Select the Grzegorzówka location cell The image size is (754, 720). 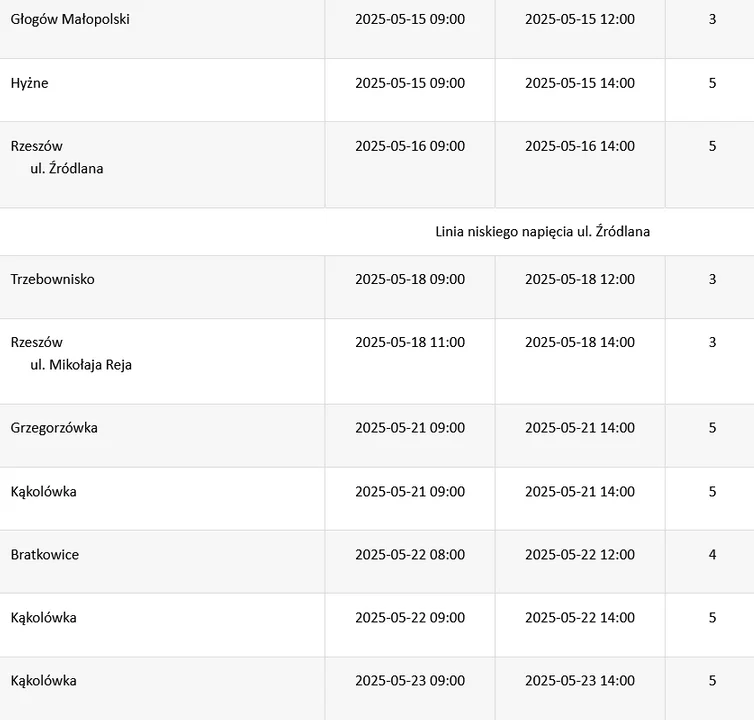162,436
